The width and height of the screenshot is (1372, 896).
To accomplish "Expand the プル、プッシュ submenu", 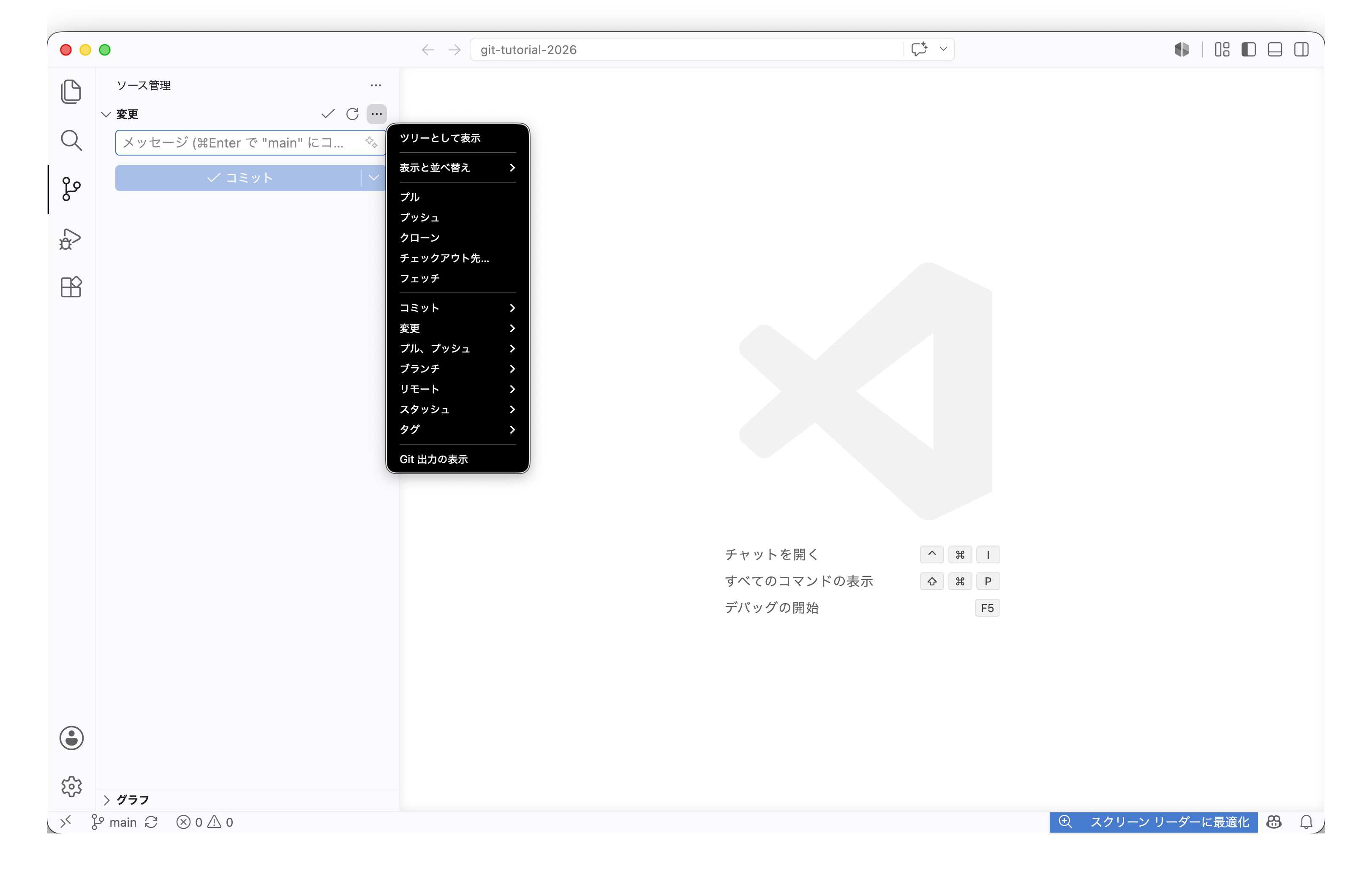I will [x=458, y=349].
